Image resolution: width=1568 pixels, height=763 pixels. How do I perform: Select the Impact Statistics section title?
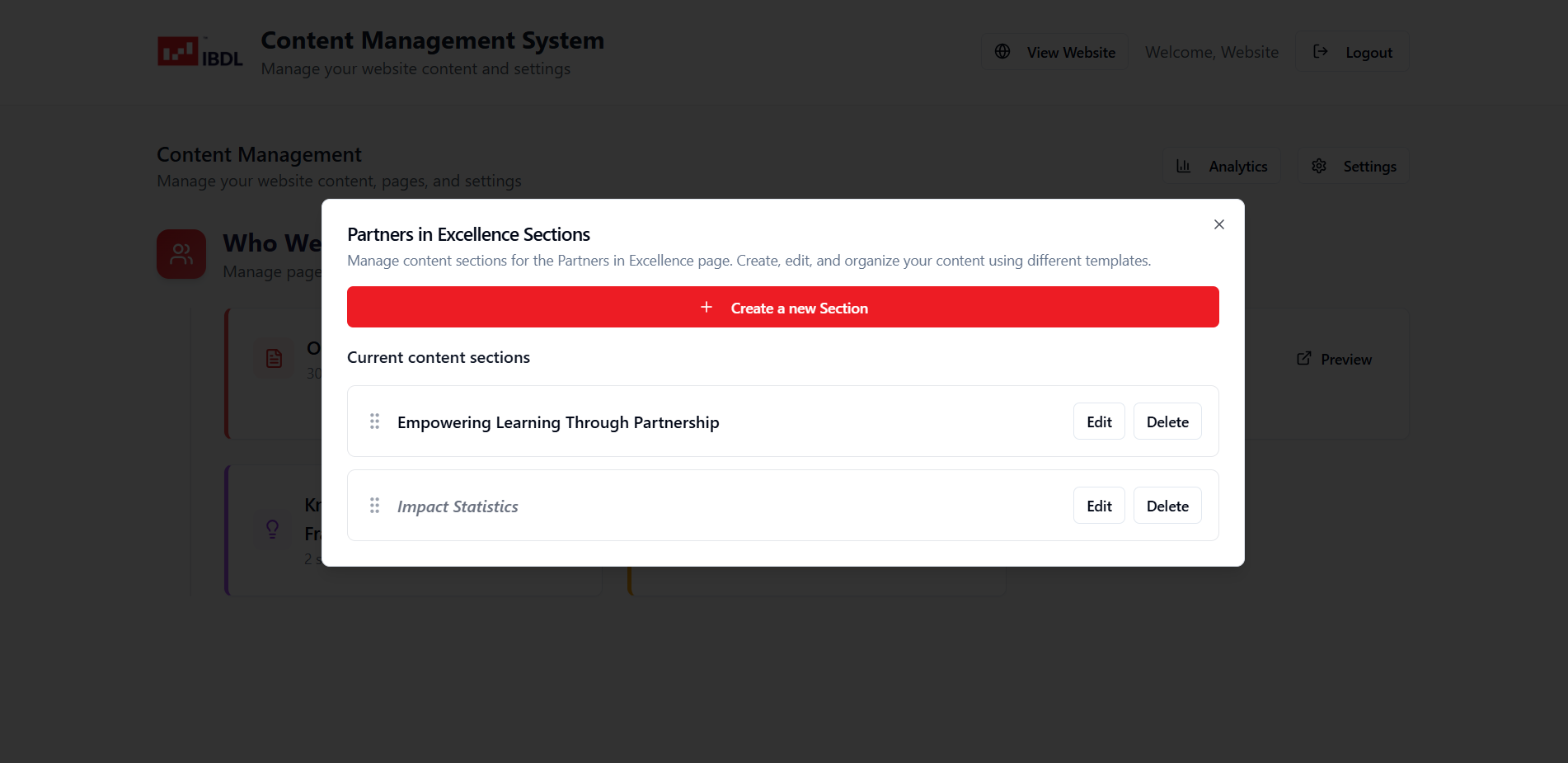[x=458, y=506]
